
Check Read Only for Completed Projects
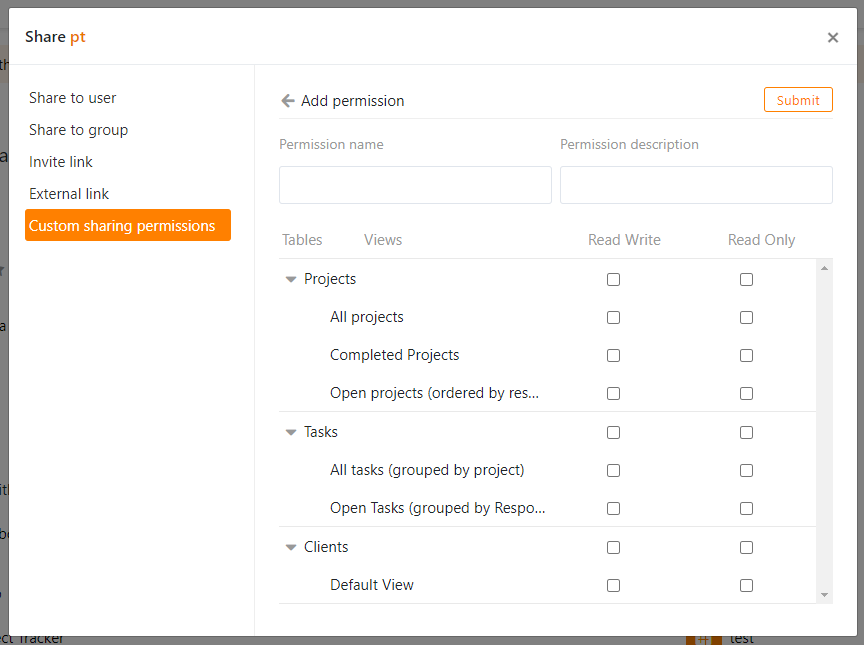coord(746,356)
